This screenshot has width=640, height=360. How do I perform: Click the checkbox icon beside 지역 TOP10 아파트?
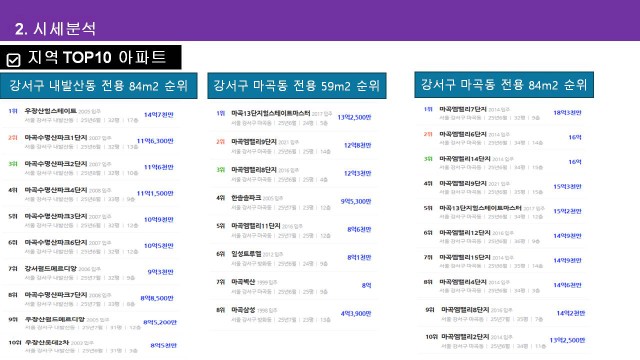(13, 60)
